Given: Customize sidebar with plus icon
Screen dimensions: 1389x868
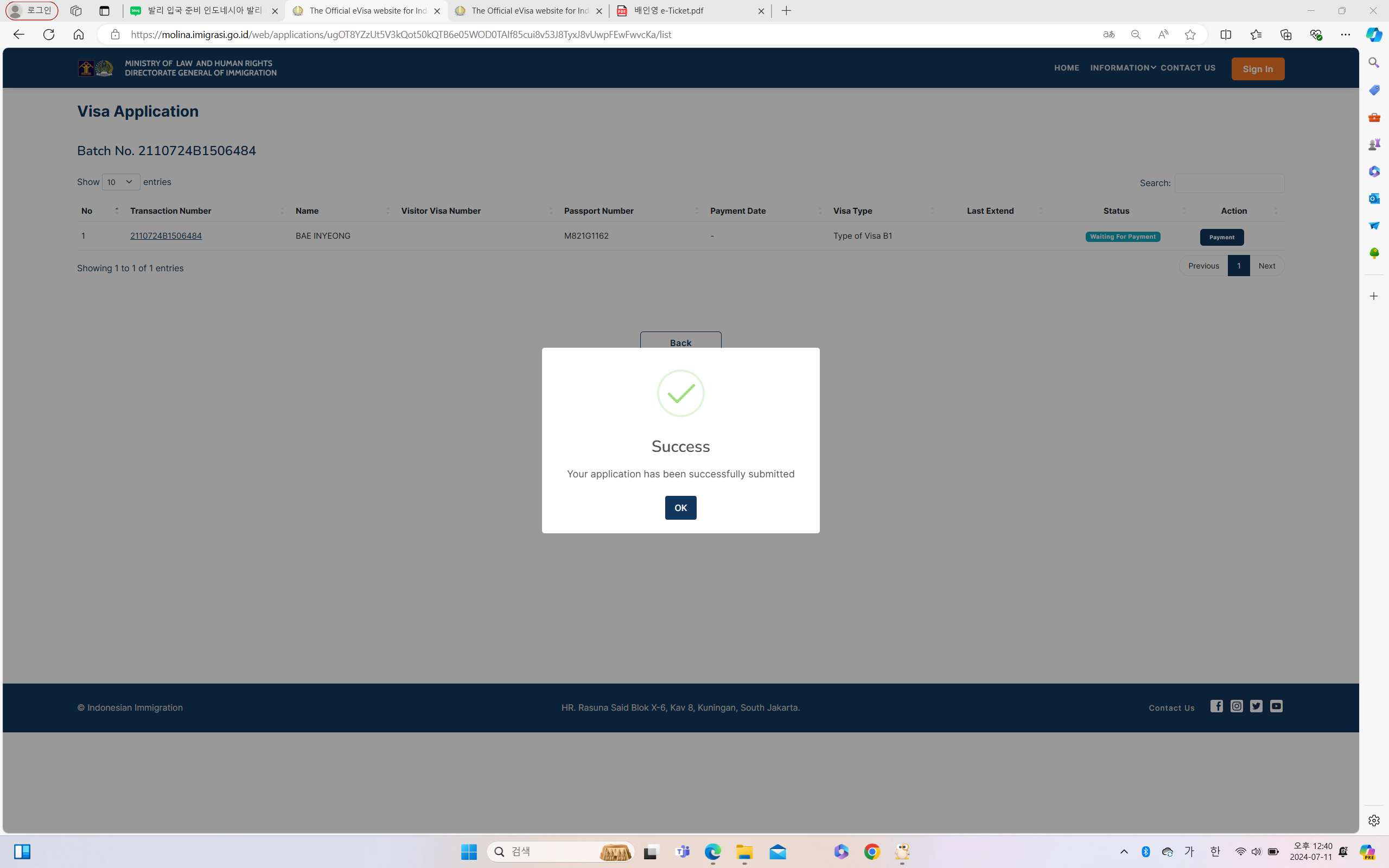Looking at the screenshot, I should point(1373,296).
